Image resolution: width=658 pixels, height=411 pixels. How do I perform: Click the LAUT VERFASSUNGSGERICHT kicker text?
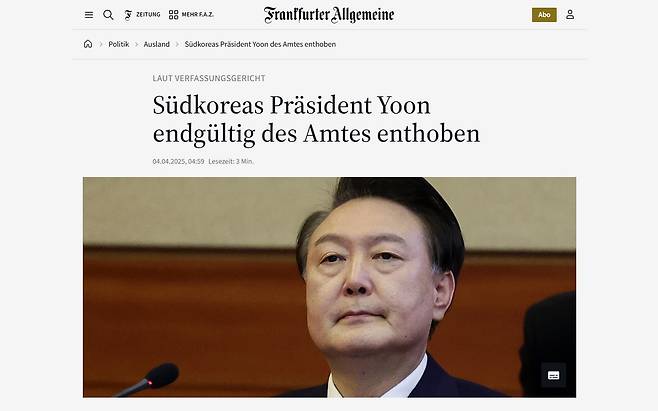(209, 78)
